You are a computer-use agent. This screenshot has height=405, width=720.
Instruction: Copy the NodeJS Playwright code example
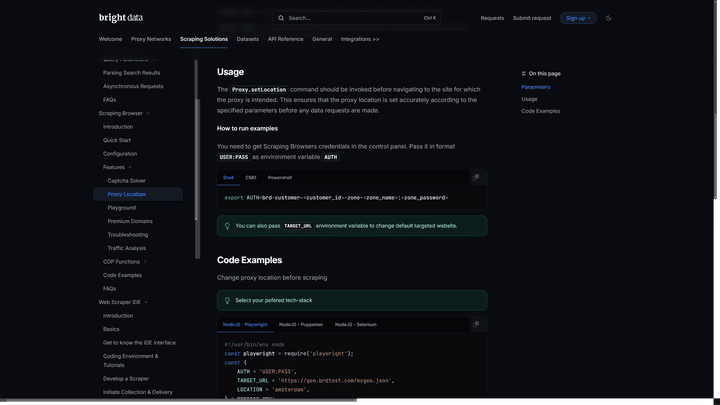[x=476, y=324]
